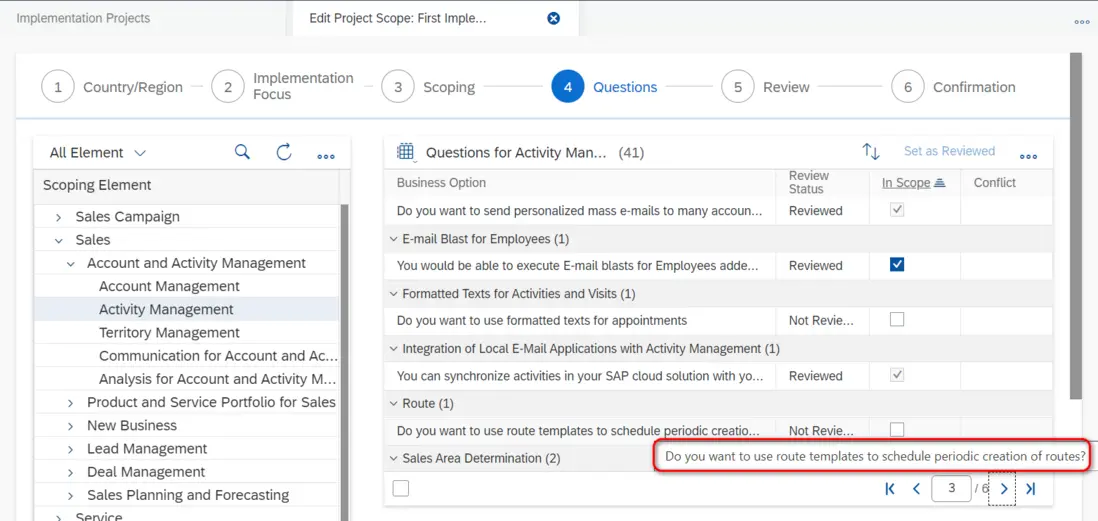The image size is (1098, 521).
Task: Go to first page of questions
Action: point(890,489)
